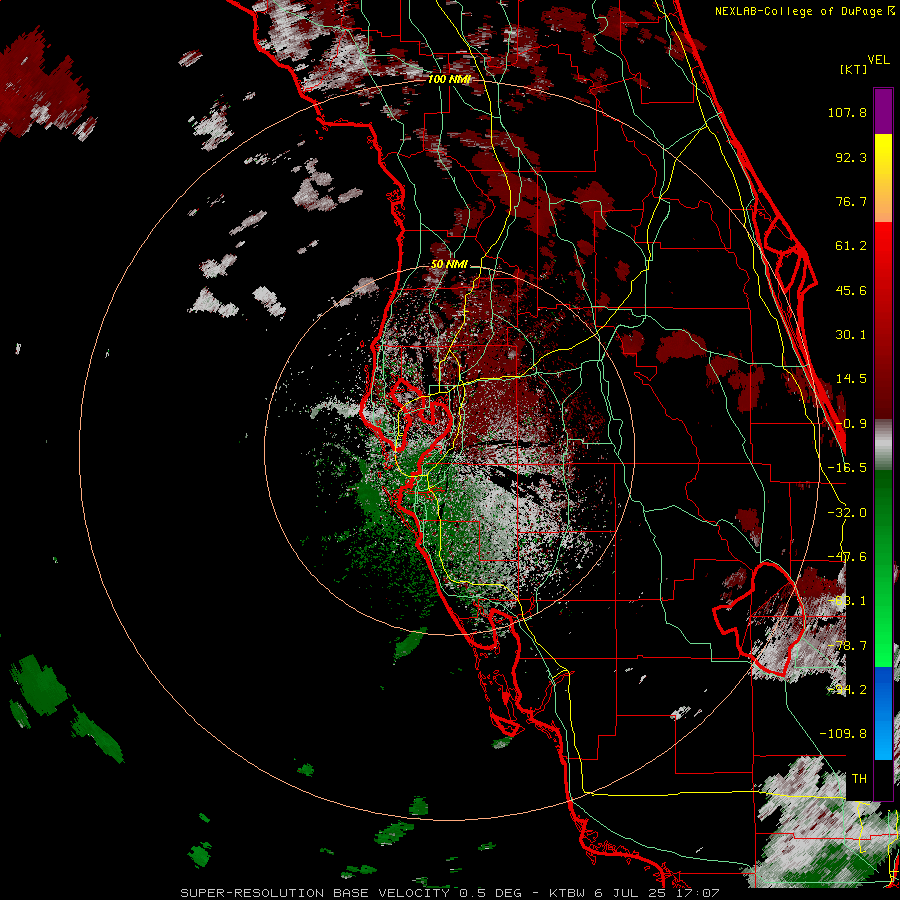Click the KTBW 6 JUL 25 17:07 timestamp
Image resolution: width=900 pixels, height=900 pixels.
point(634,893)
